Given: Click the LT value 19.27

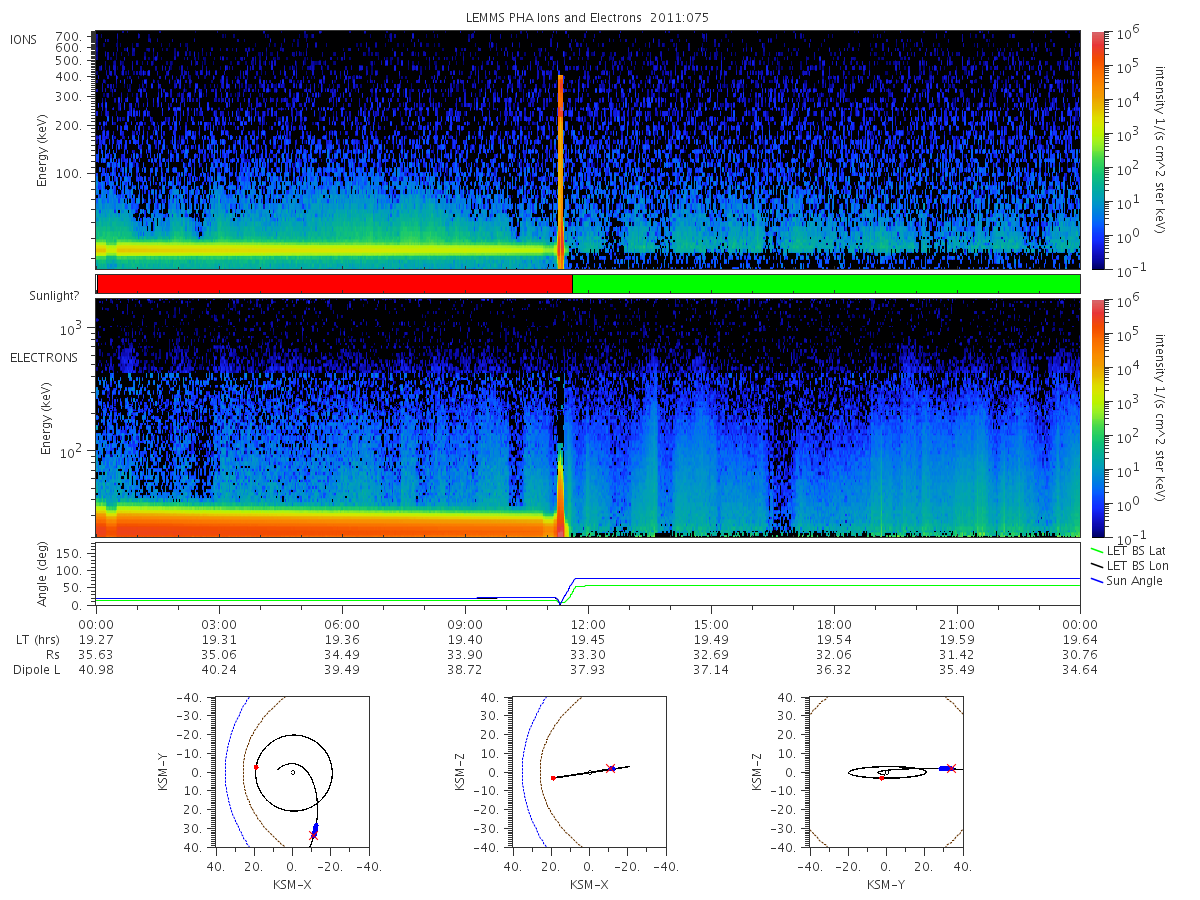Looking at the screenshot, I should (x=96, y=640).
